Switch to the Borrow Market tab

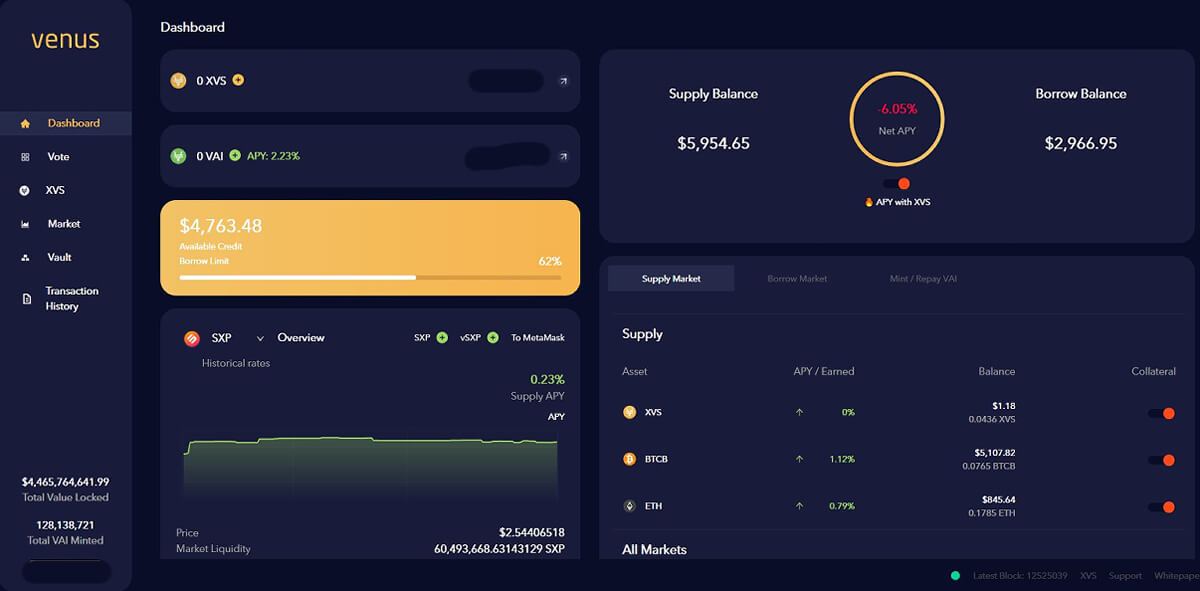(797, 279)
